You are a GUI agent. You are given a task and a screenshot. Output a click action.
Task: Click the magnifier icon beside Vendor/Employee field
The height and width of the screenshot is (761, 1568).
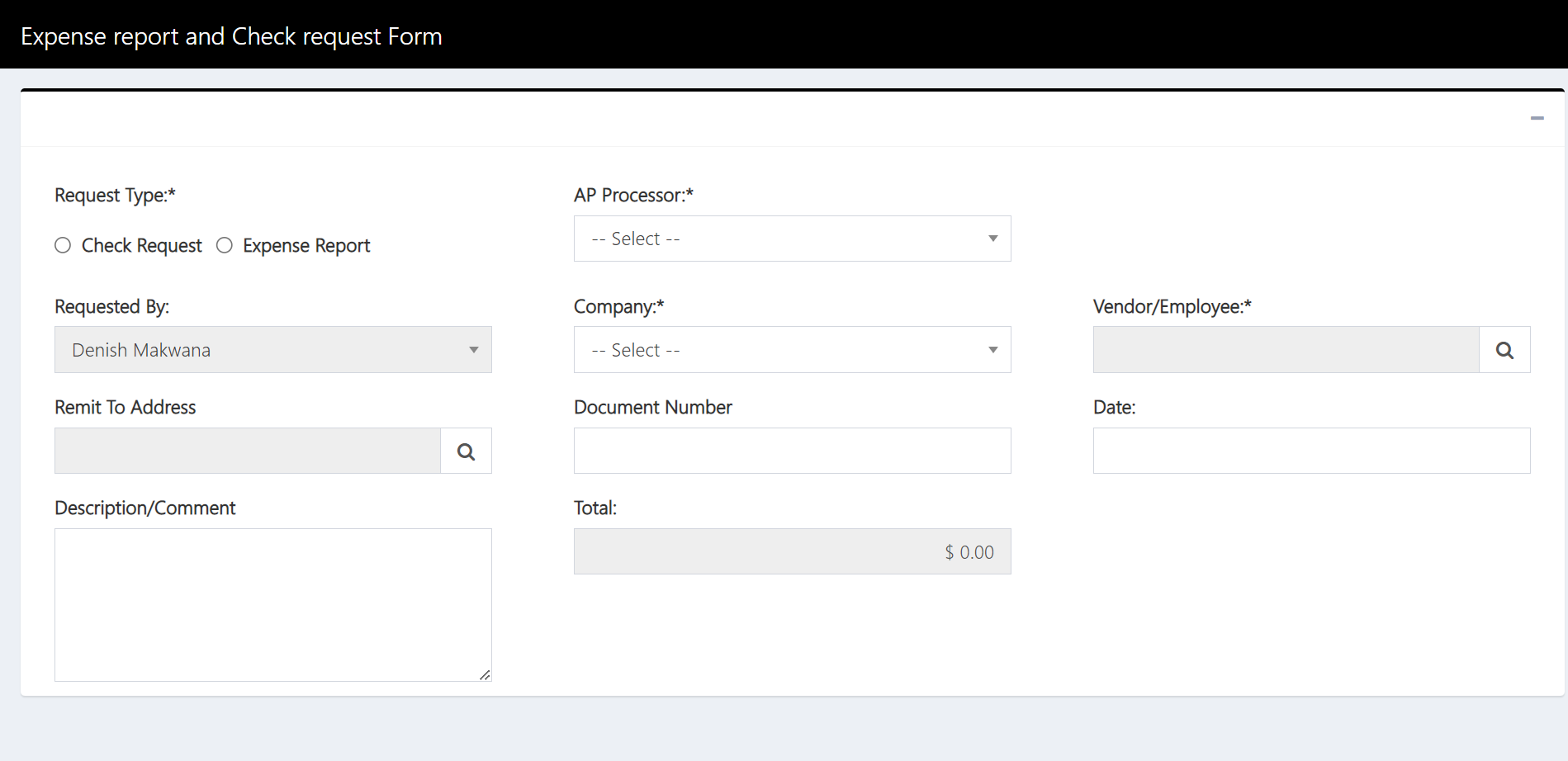point(1504,349)
